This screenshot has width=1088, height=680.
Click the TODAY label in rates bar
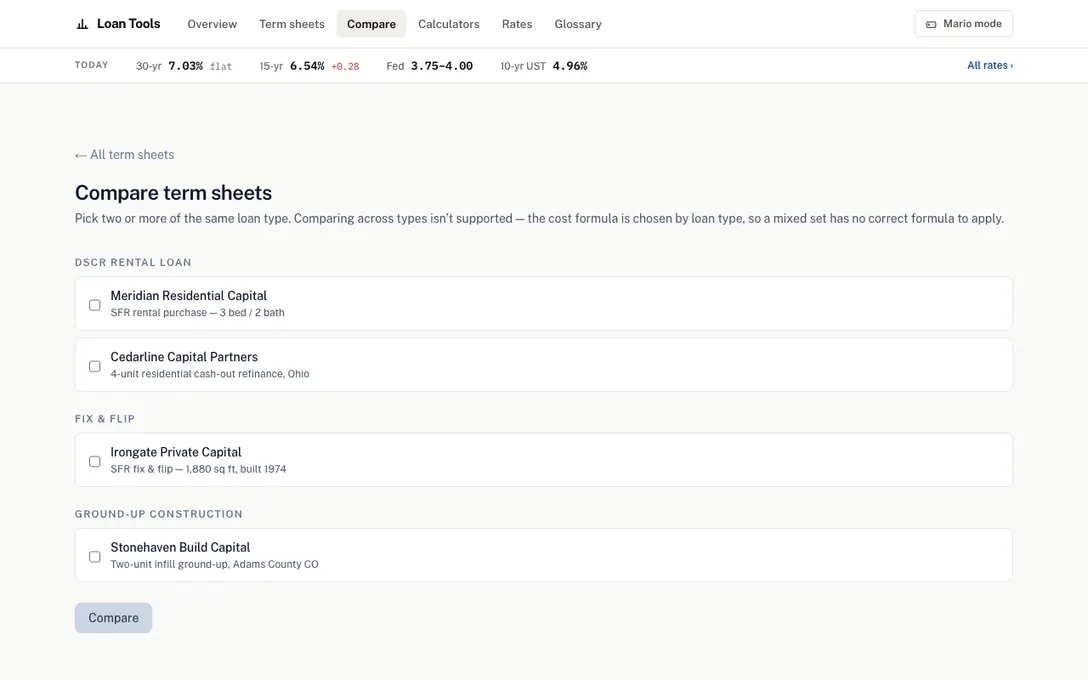92,65
